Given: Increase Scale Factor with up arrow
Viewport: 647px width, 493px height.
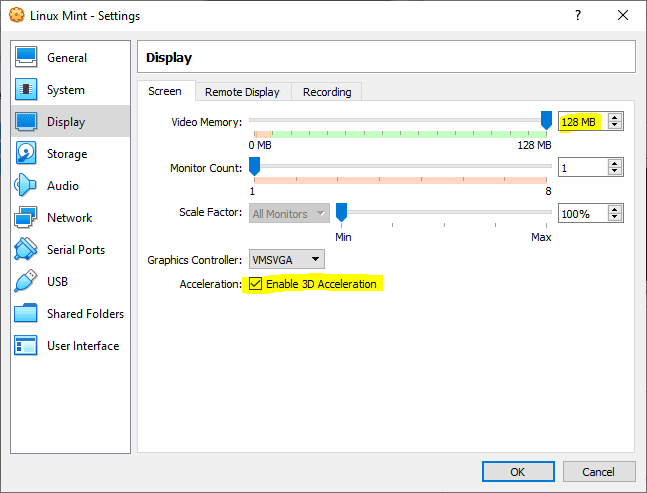Looking at the screenshot, I should [x=615, y=210].
